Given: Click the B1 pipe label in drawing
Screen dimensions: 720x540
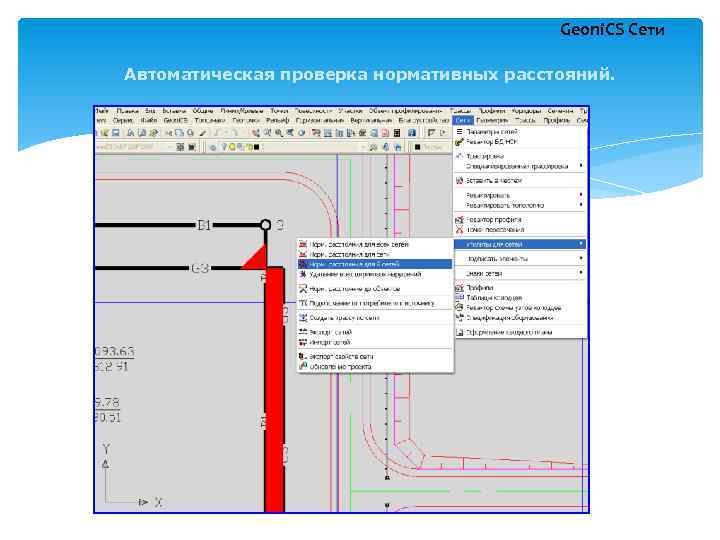Looking at the screenshot, I should pos(204,225).
